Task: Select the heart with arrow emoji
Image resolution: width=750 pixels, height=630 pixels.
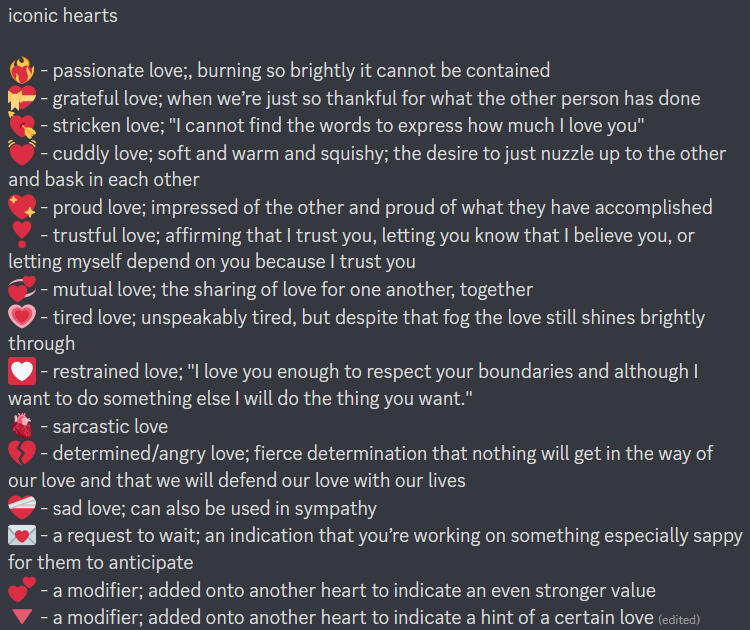Action: (x=22, y=127)
